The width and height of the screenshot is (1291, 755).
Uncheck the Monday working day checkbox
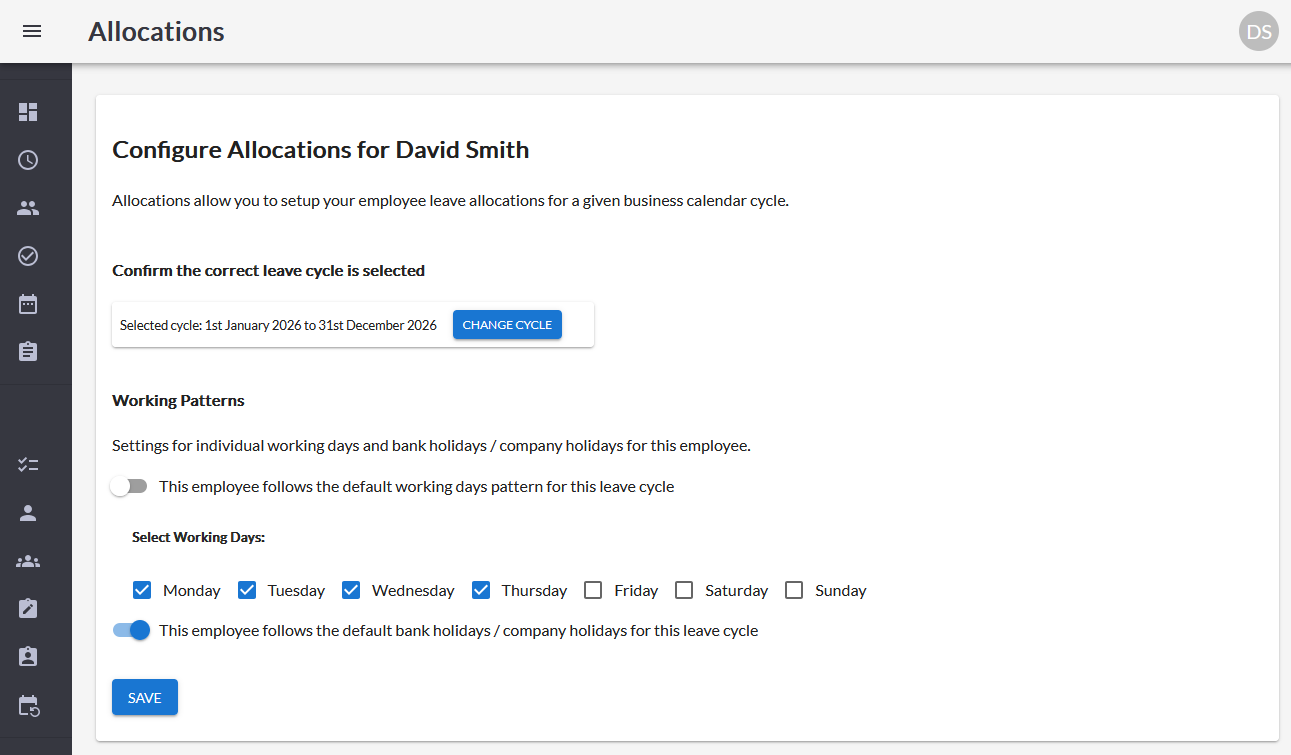(x=142, y=590)
